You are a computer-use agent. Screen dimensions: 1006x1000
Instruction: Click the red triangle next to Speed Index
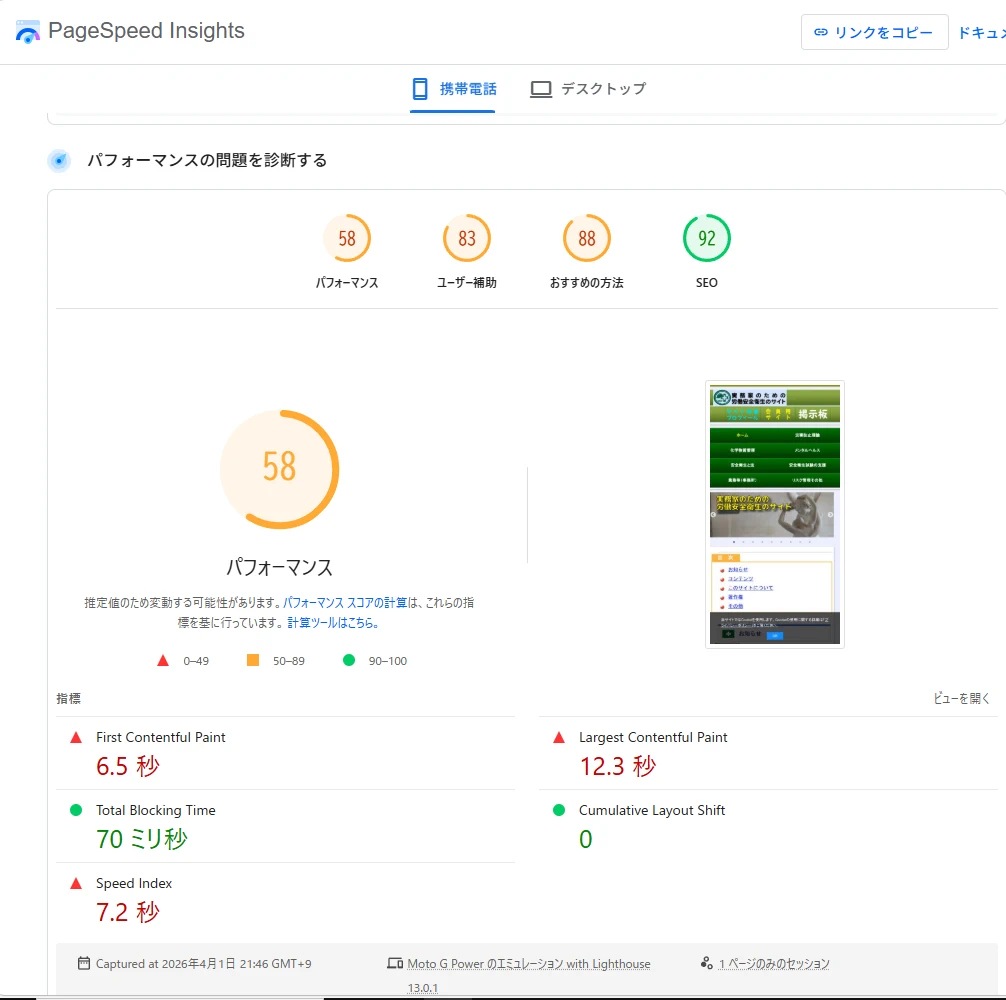76,883
